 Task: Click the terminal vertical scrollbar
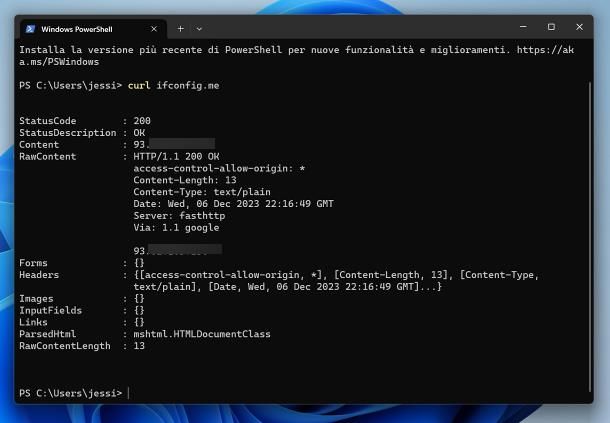(590, 237)
